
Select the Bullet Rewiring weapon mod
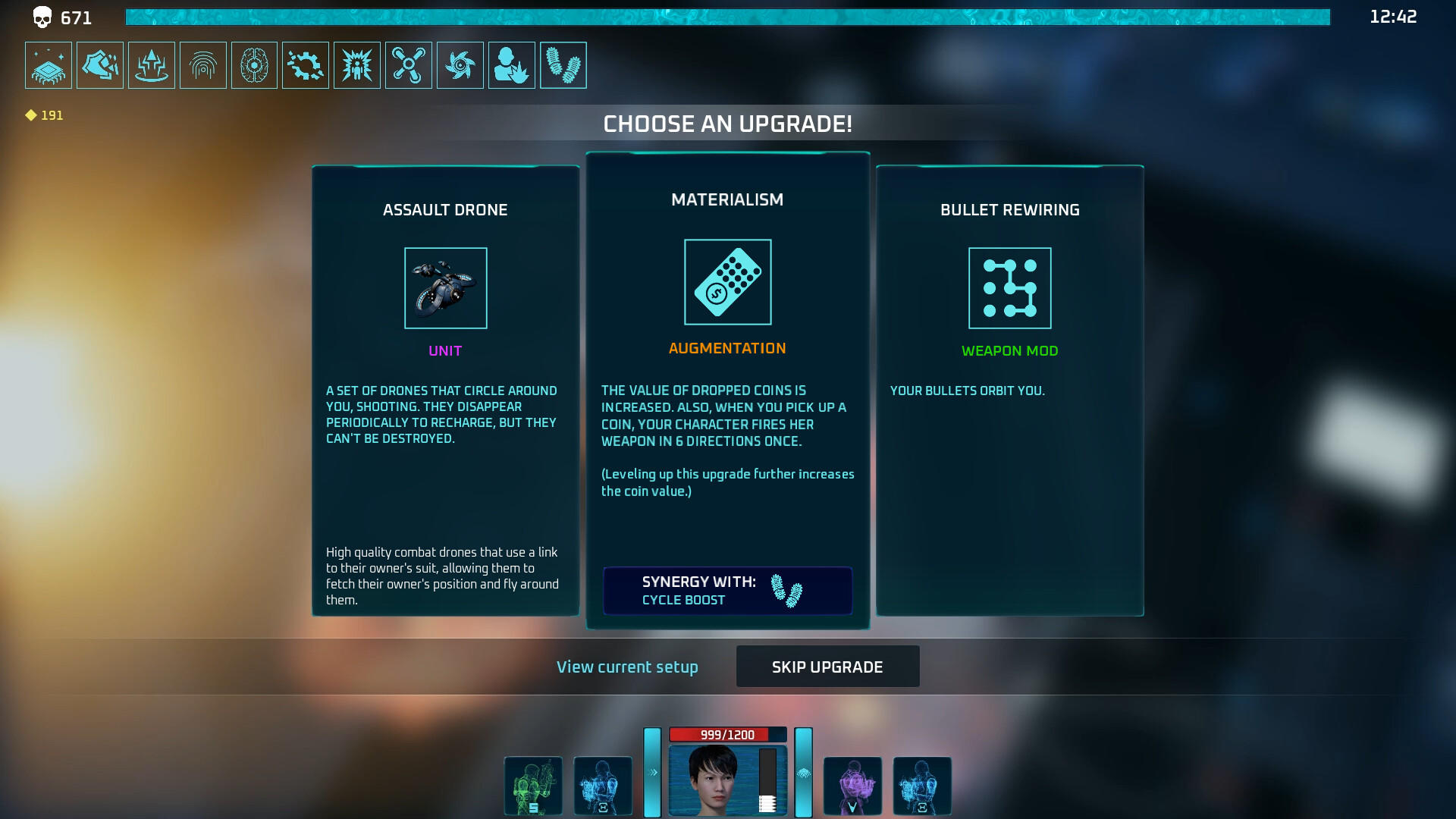pyautogui.click(x=1010, y=390)
